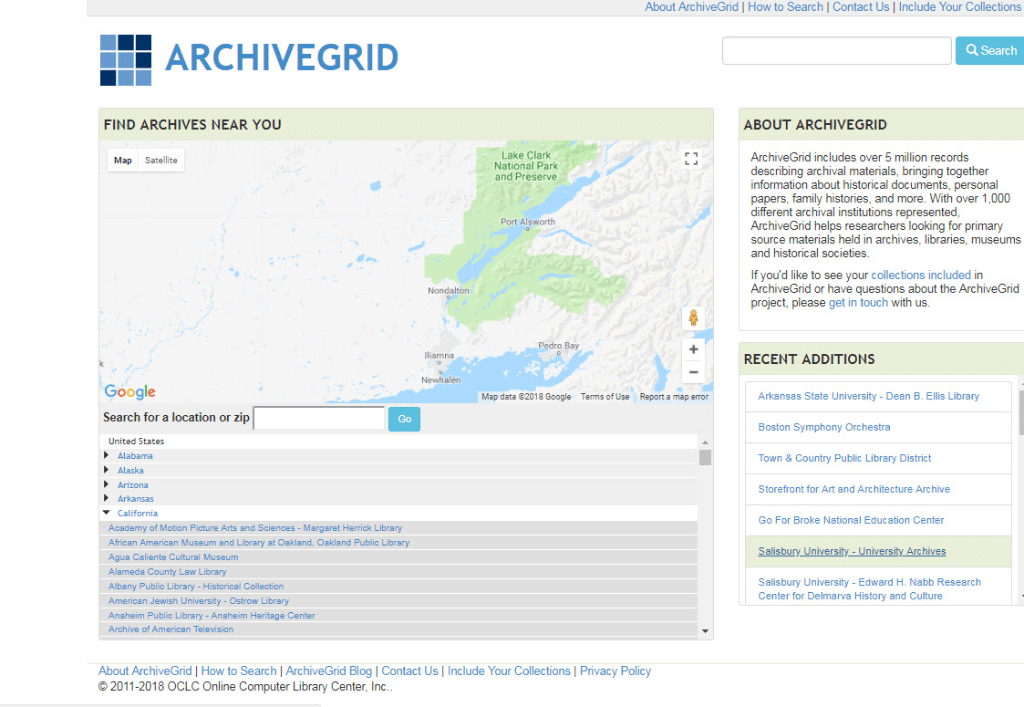Open Contact Us in top navigation
This screenshot has width=1024, height=707.
[x=860, y=7]
